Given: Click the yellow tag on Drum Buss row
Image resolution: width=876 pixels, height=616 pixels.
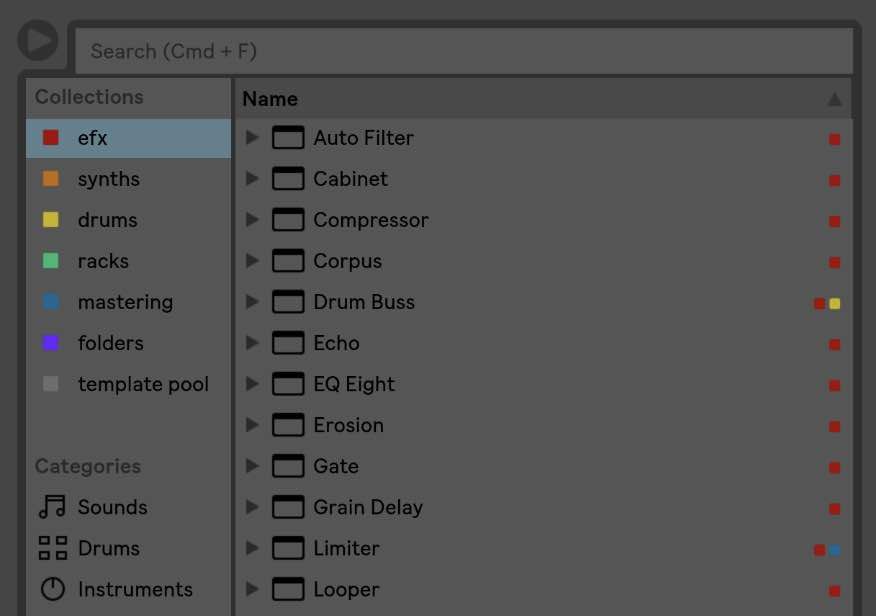Looking at the screenshot, I should [x=835, y=304].
